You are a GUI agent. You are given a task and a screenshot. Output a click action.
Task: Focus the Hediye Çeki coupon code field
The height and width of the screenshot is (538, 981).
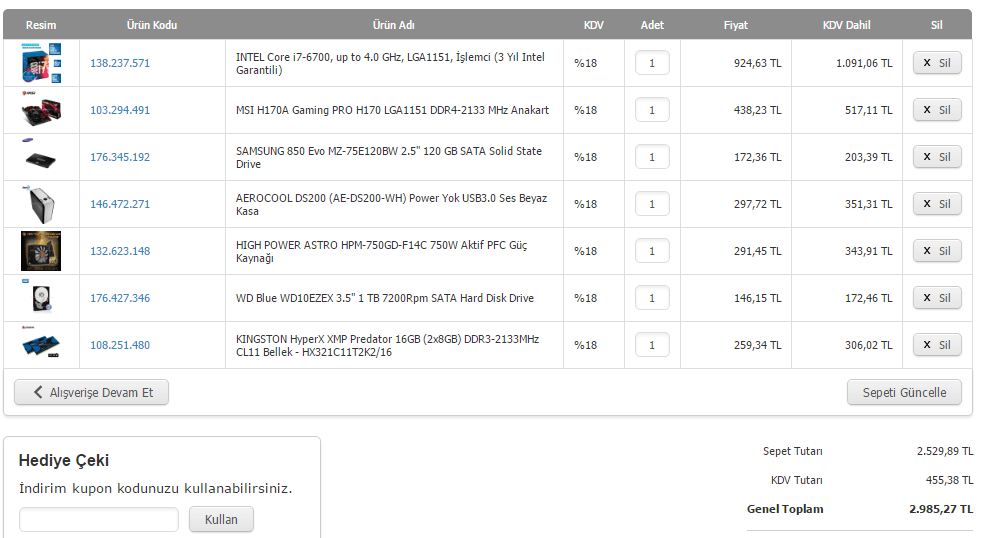pos(99,519)
